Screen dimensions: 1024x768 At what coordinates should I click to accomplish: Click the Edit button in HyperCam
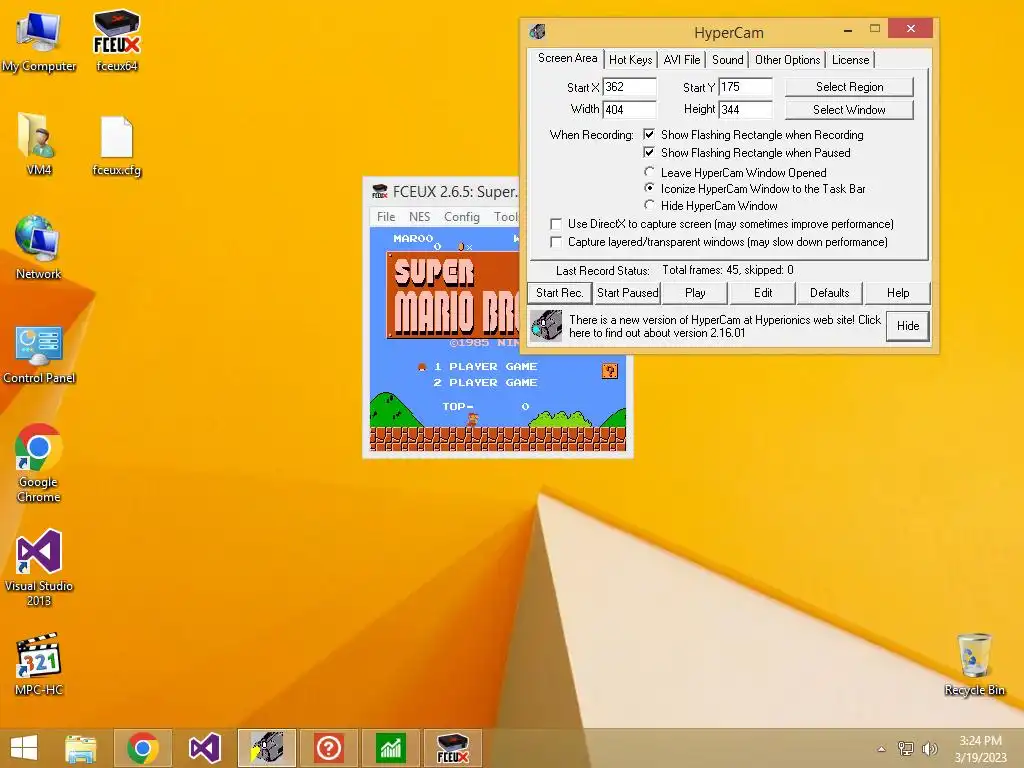tap(763, 293)
